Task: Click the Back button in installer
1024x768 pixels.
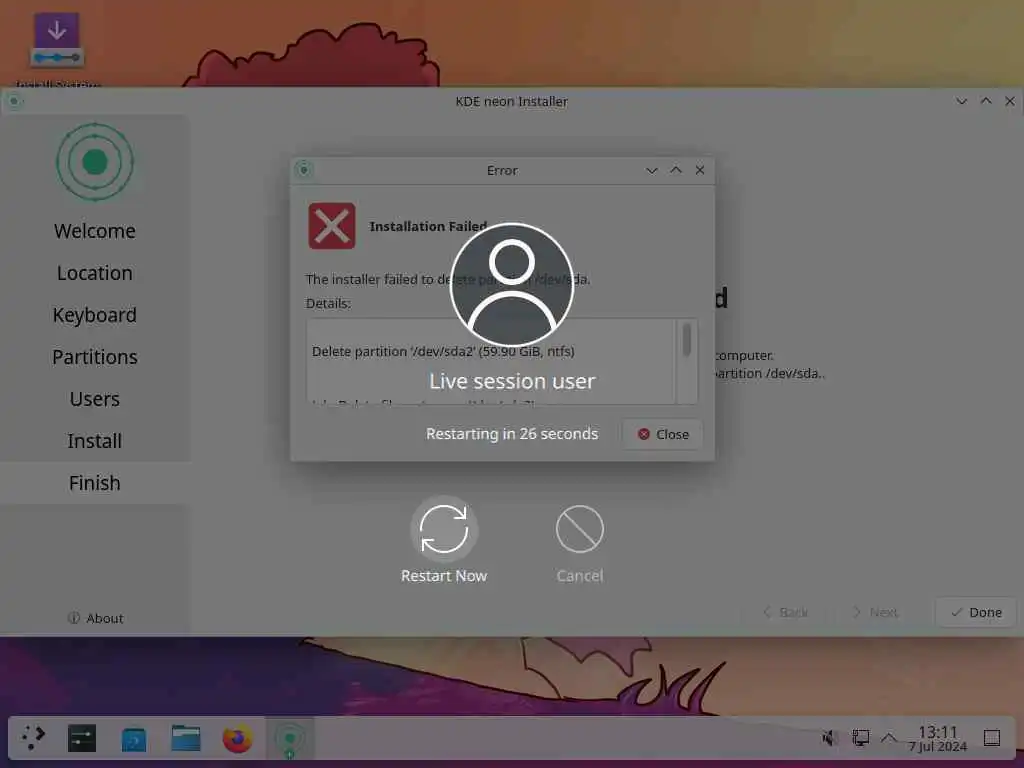Action: (786, 613)
